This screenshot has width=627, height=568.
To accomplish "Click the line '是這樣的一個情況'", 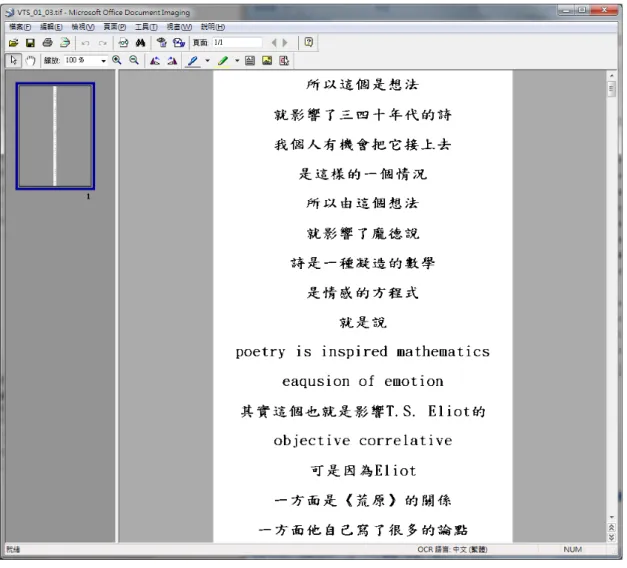I will [363, 174].
